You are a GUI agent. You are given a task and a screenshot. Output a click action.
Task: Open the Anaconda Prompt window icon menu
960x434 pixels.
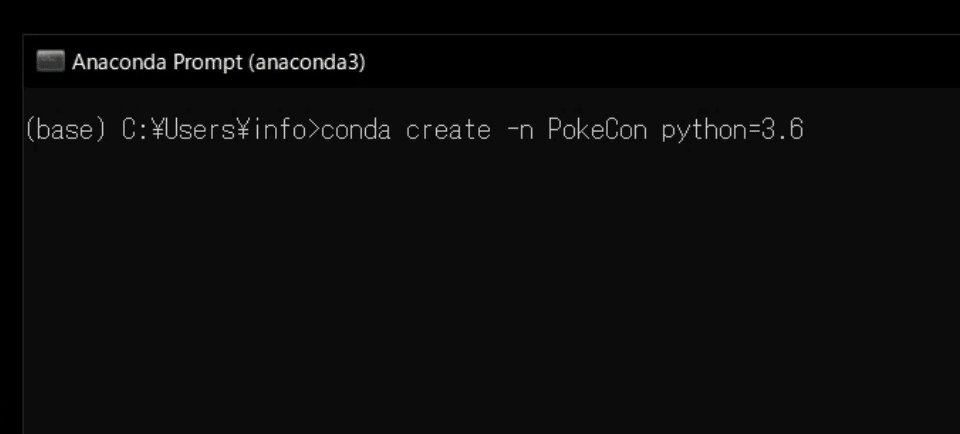pyautogui.click(x=50, y=62)
